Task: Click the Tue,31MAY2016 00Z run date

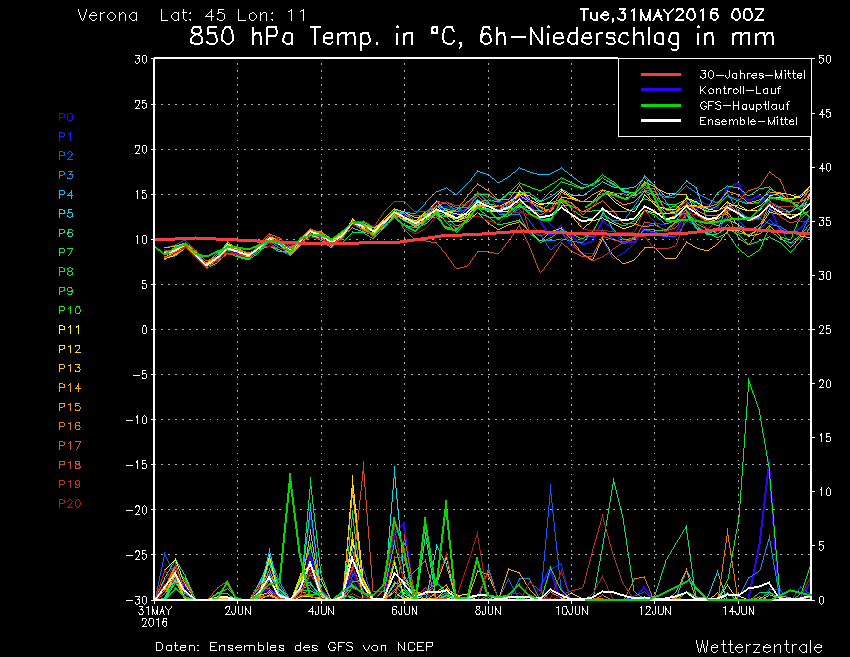Action: tap(672, 15)
